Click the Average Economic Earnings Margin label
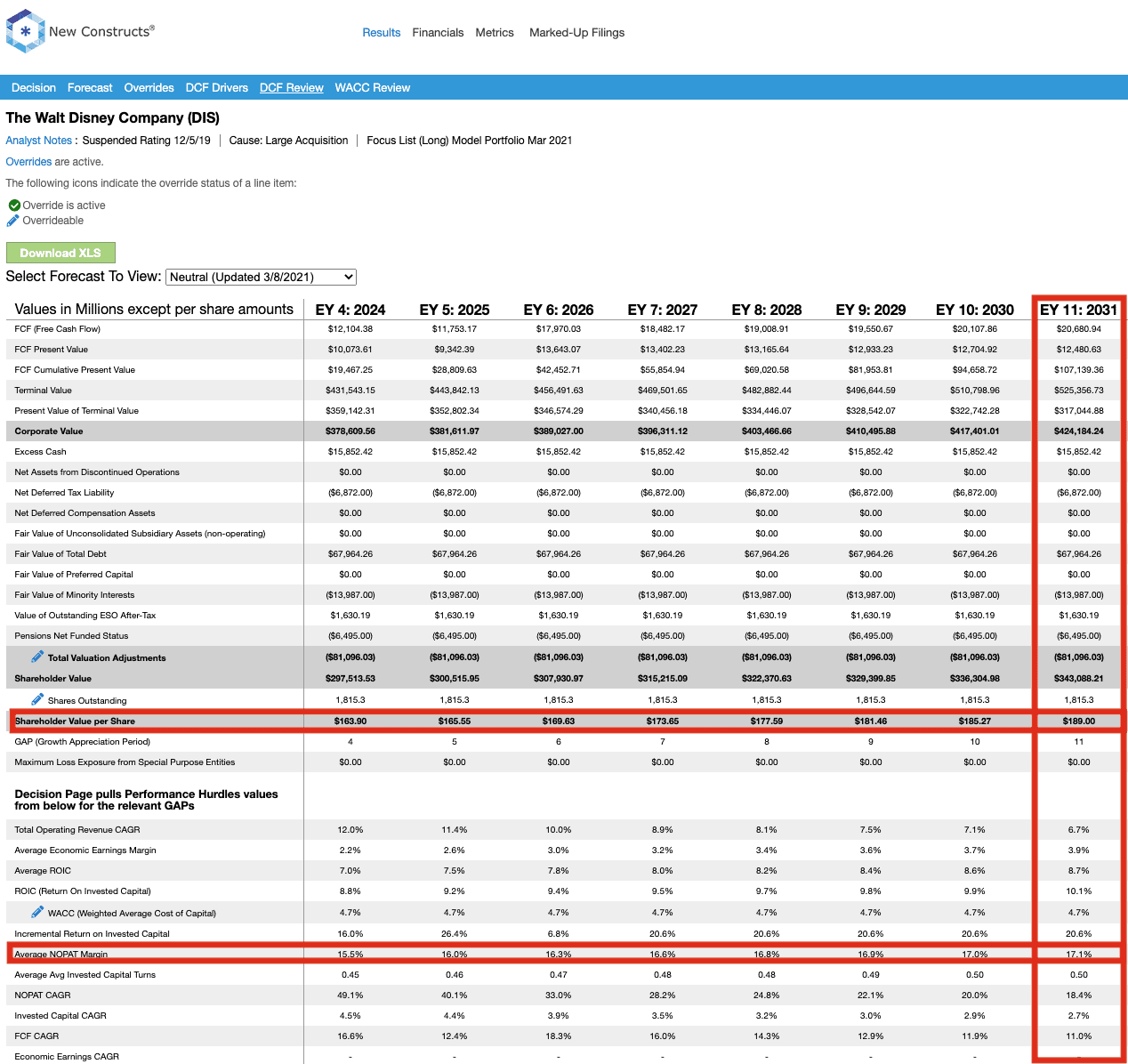The image size is (1128, 1064). pyautogui.click(x=85, y=850)
